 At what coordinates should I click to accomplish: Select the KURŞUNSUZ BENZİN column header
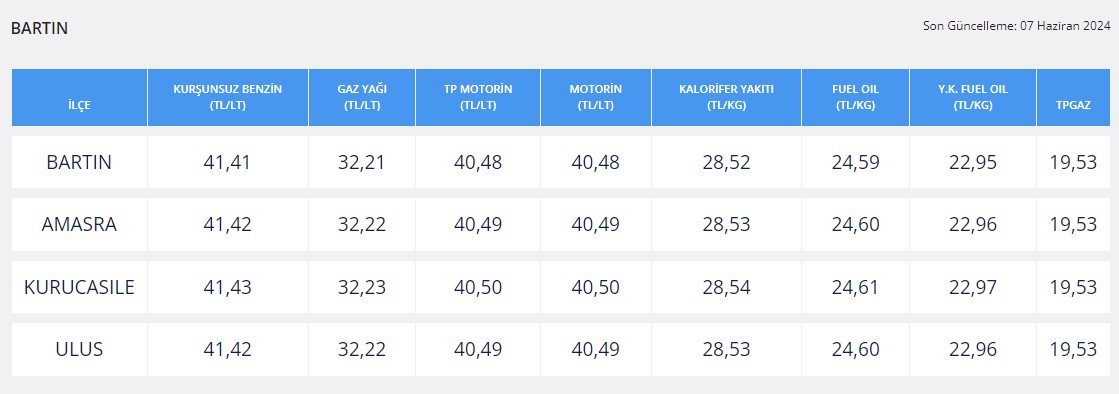(228, 98)
